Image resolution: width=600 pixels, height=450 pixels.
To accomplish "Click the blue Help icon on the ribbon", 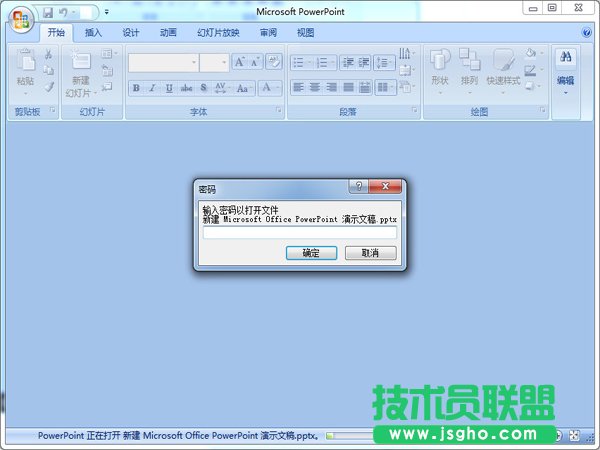I will click(587, 32).
